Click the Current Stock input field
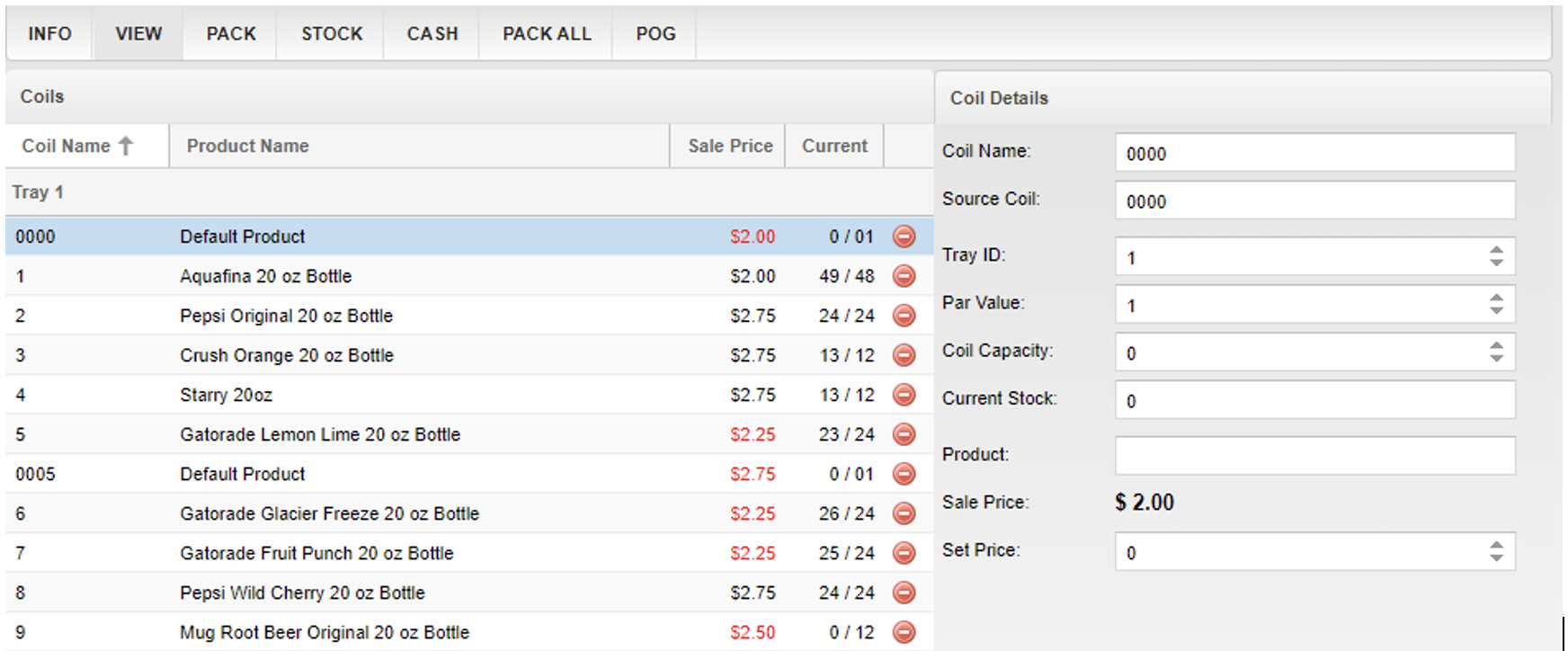Image resolution: width=1568 pixels, height=651 pixels. tap(1315, 400)
